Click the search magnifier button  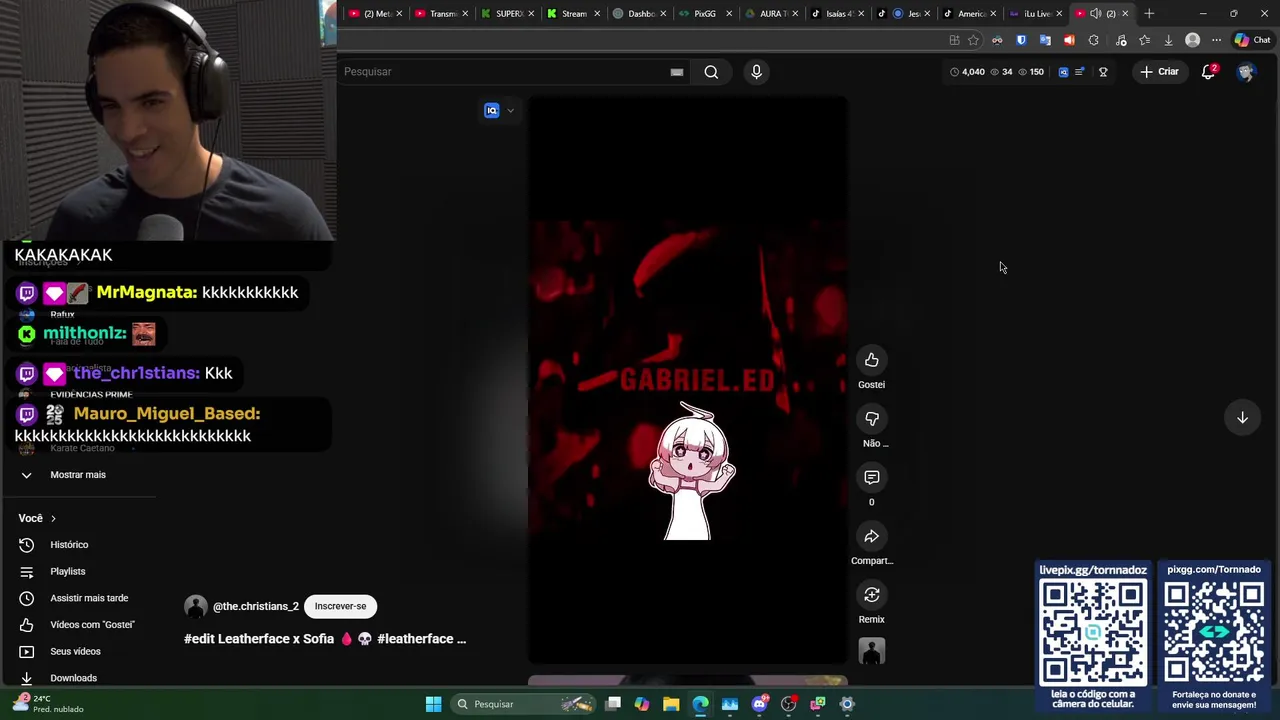point(711,72)
